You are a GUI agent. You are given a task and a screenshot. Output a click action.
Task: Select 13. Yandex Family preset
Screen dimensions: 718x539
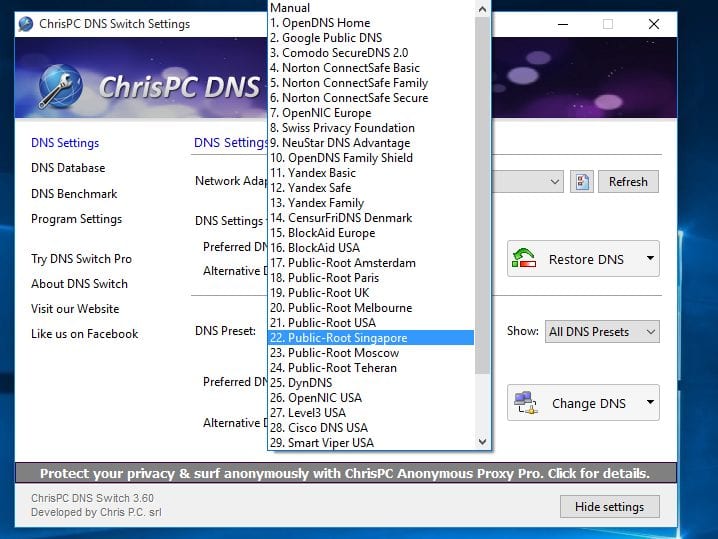370,203
